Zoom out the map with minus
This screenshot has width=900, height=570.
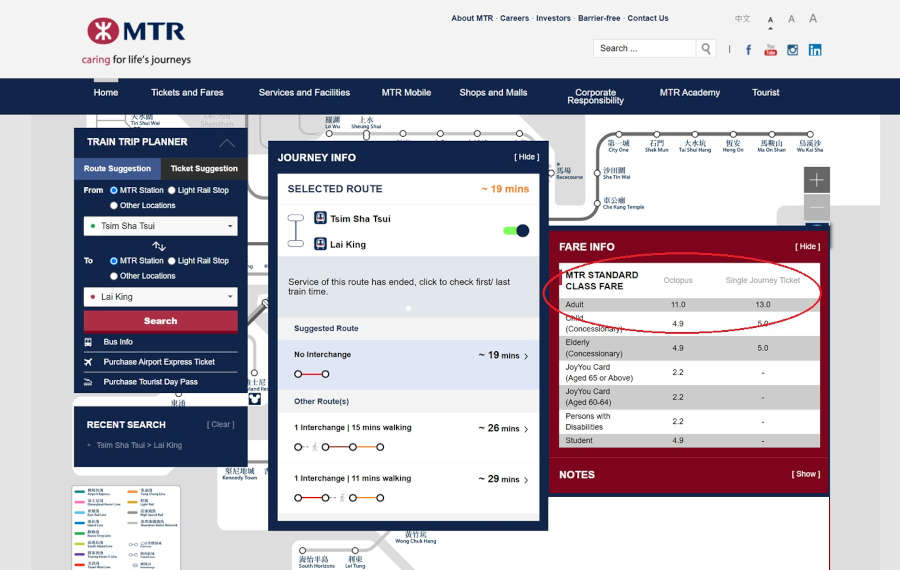point(816,207)
